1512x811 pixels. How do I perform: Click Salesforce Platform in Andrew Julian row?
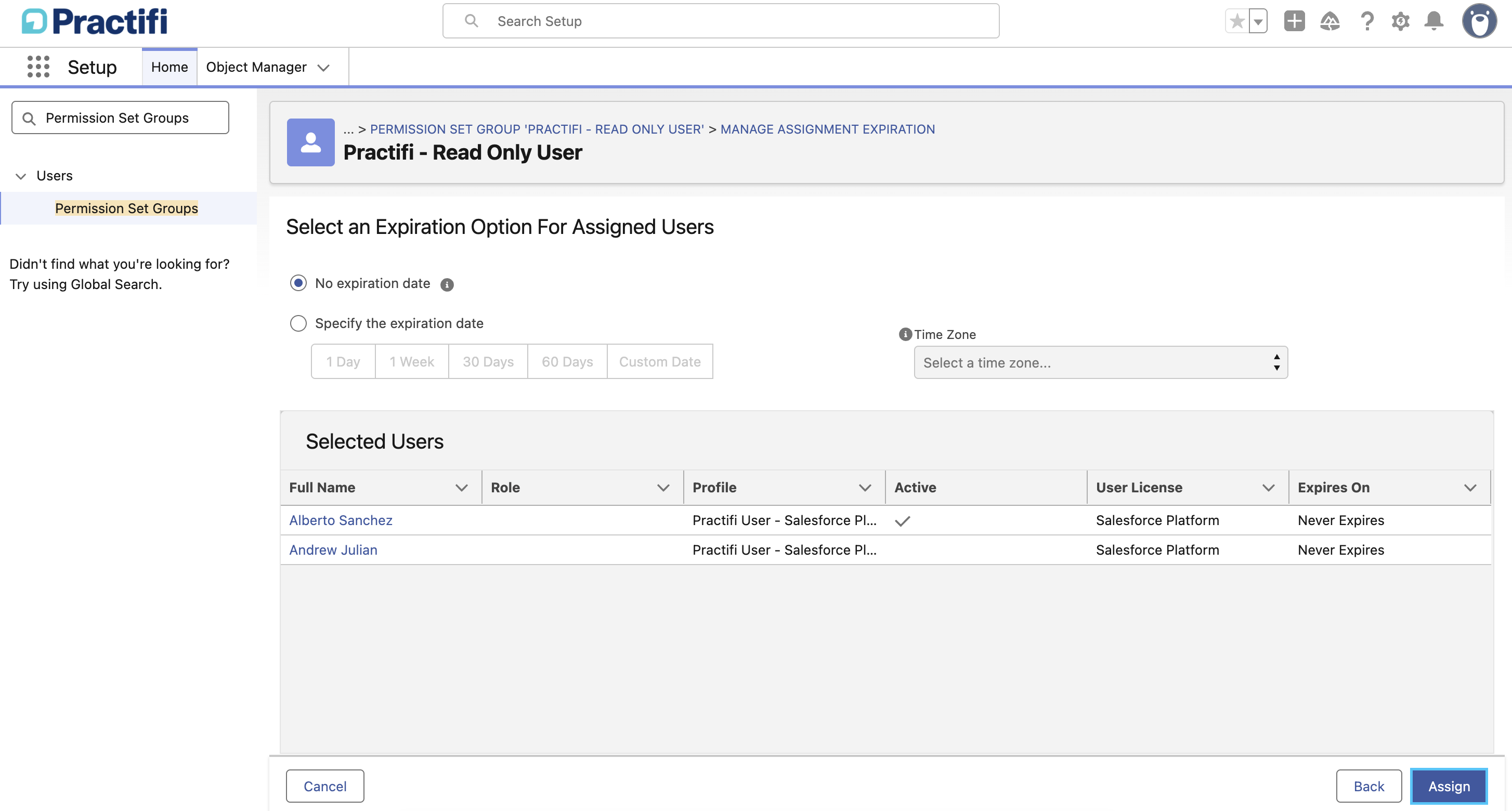click(x=1157, y=550)
